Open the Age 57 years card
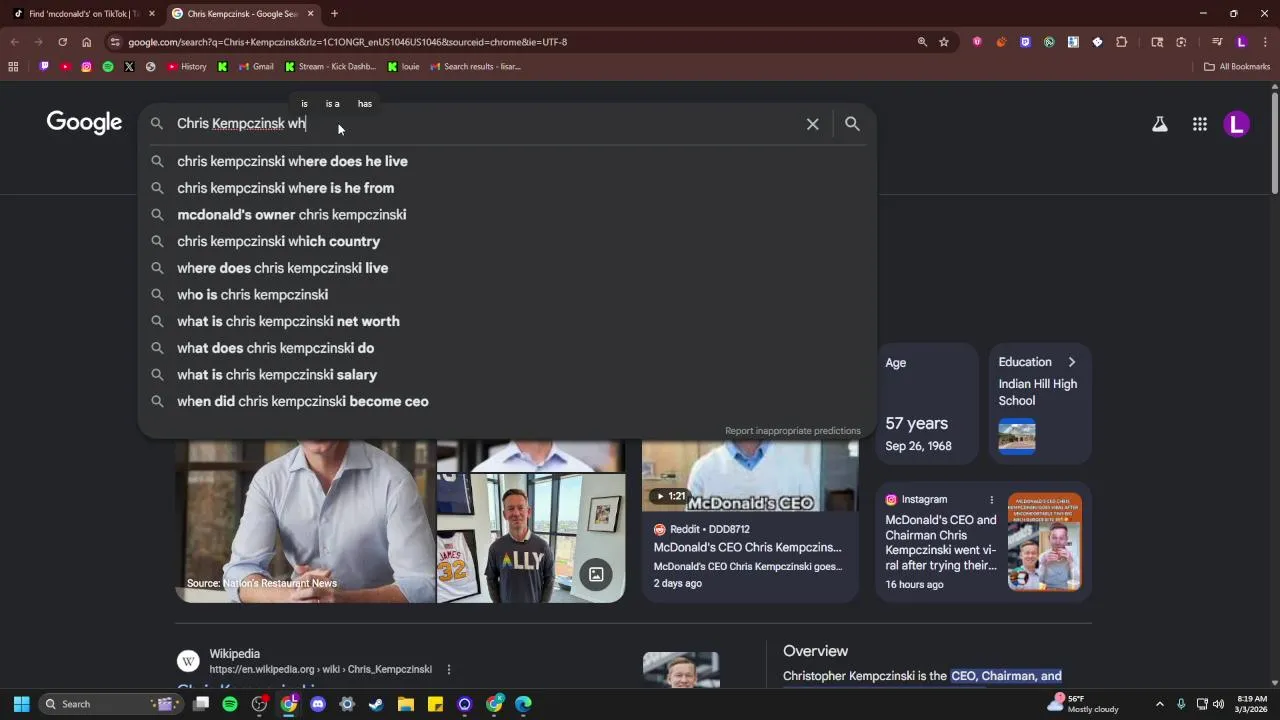This screenshot has width=1280, height=720. tap(927, 403)
